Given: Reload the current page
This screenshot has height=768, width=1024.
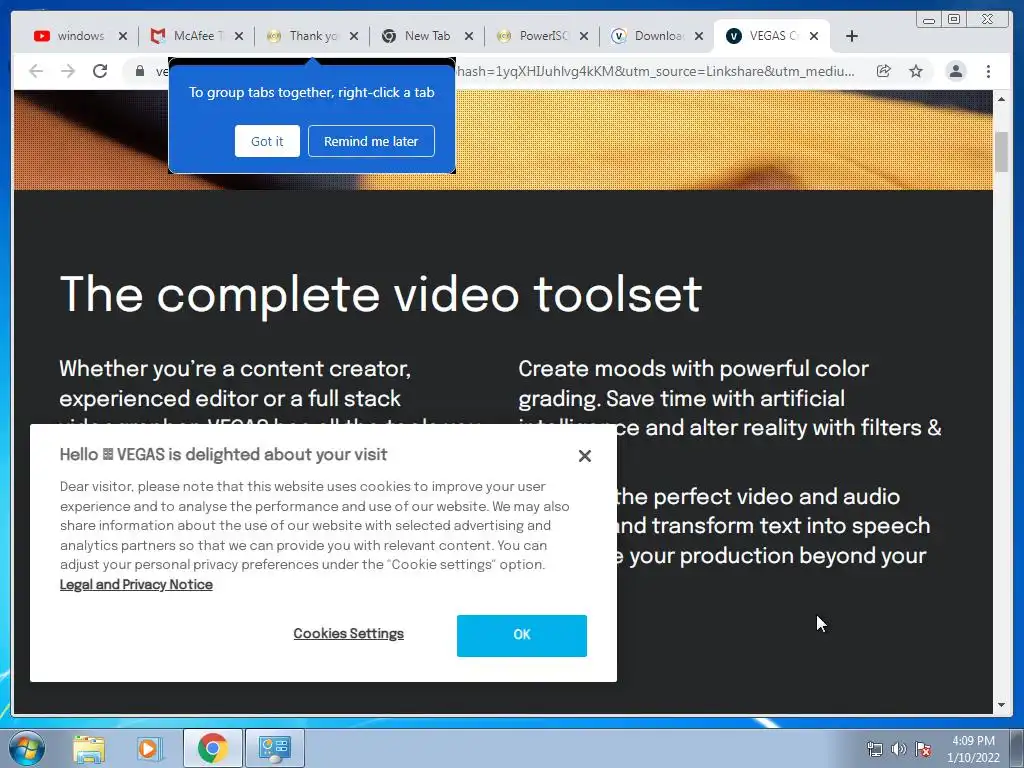Looking at the screenshot, I should (x=100, y=71).
